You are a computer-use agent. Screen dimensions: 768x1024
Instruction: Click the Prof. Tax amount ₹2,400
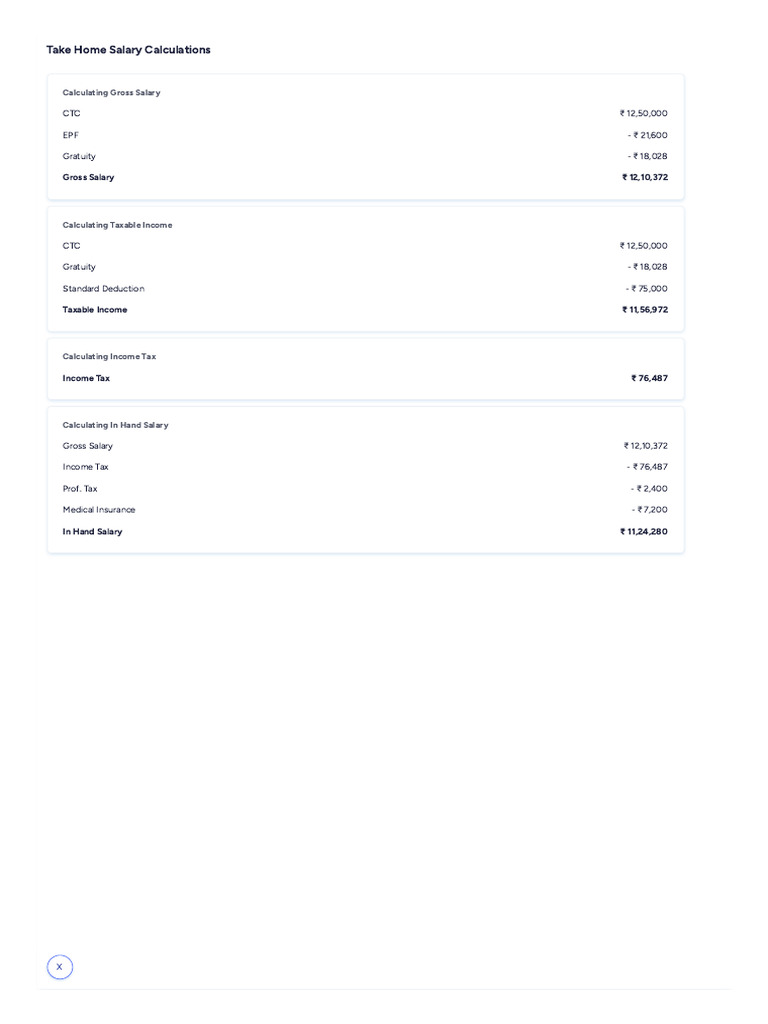(x=649, y=489)
